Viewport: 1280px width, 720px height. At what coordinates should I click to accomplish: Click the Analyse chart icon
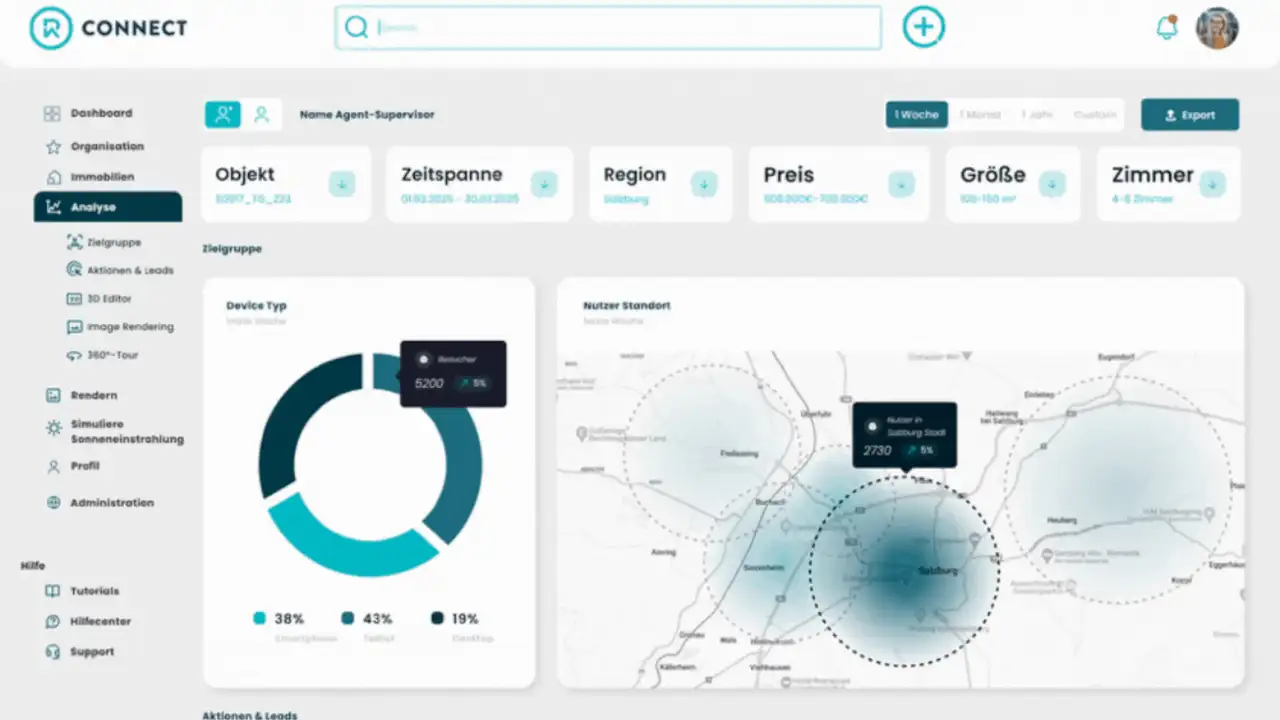[x=53, y=208]
